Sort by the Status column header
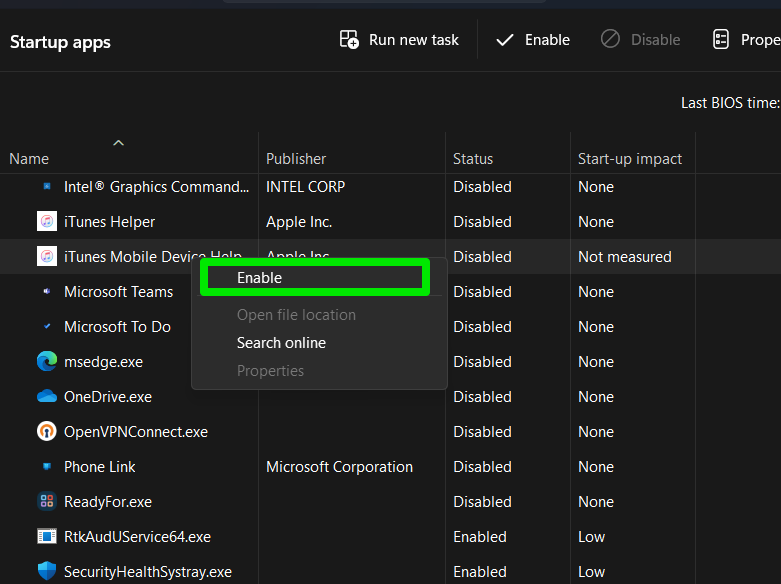Viewport: 781px width, 584px height. [473, 158]
